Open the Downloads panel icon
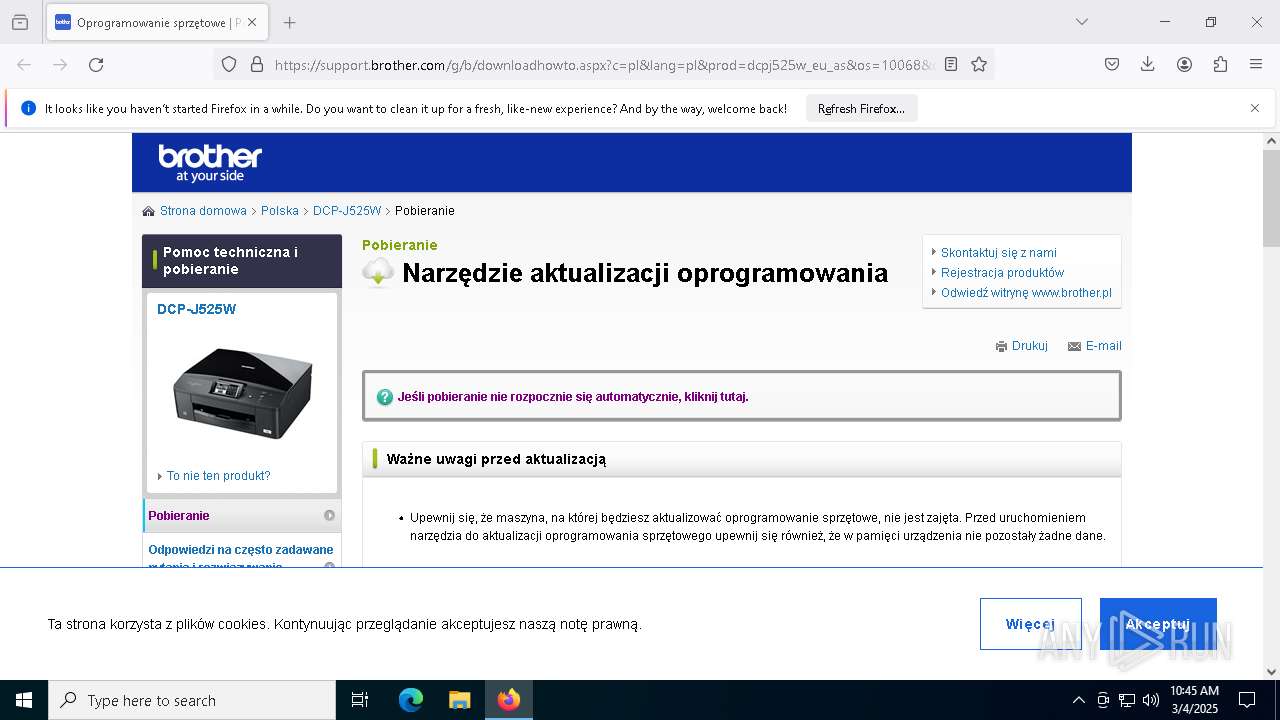The image size is (1280, 720). 1148,64
